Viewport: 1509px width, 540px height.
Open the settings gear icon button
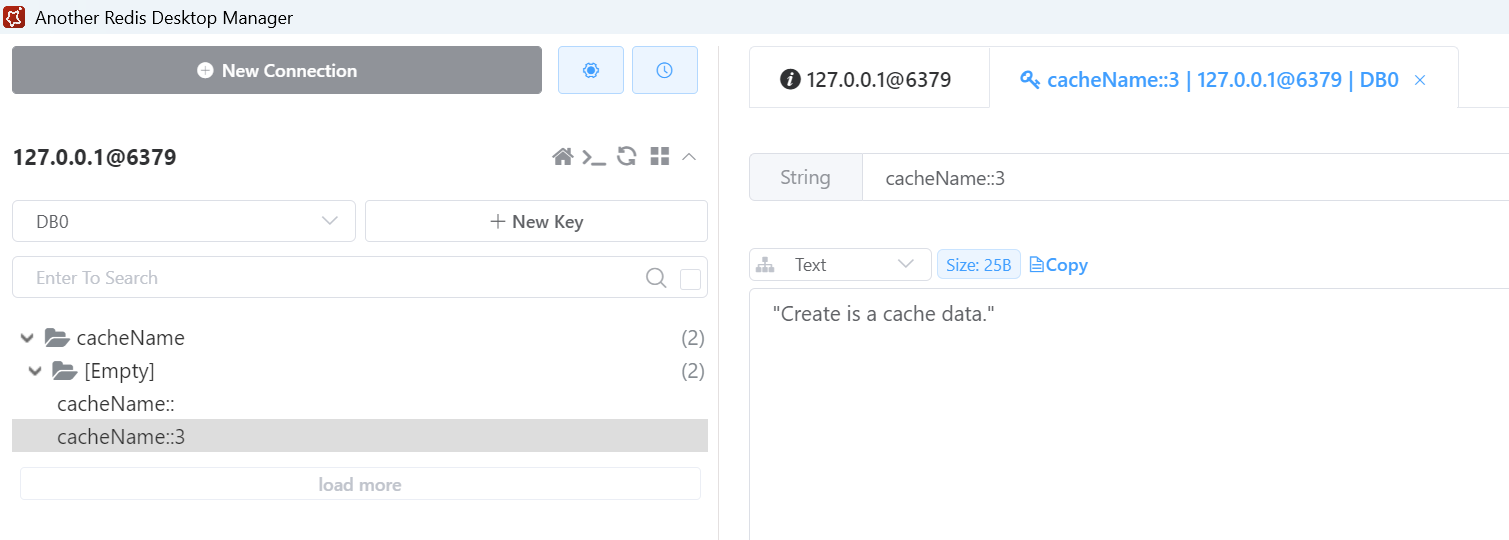[591, 70]
